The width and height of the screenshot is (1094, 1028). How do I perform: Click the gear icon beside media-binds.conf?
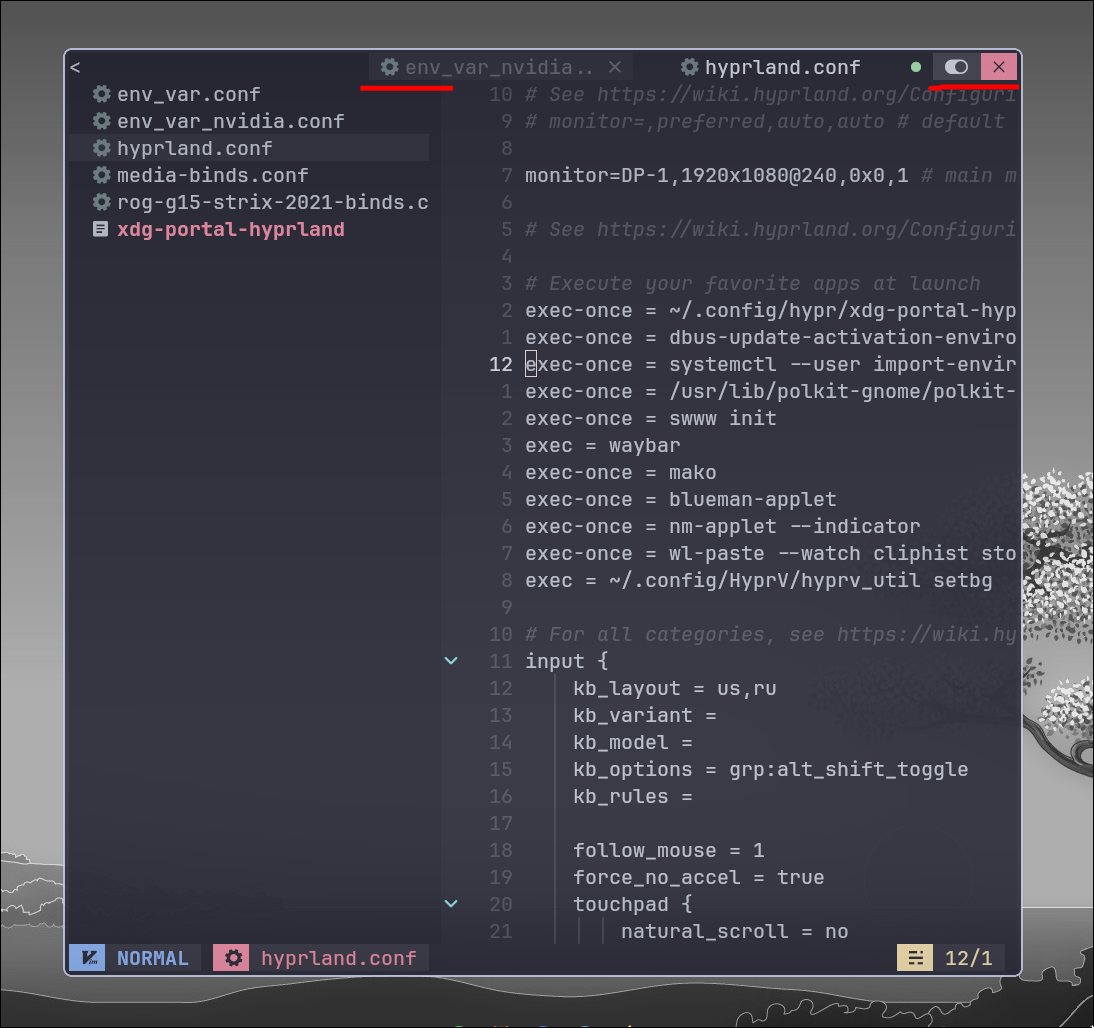pos(100,174)
